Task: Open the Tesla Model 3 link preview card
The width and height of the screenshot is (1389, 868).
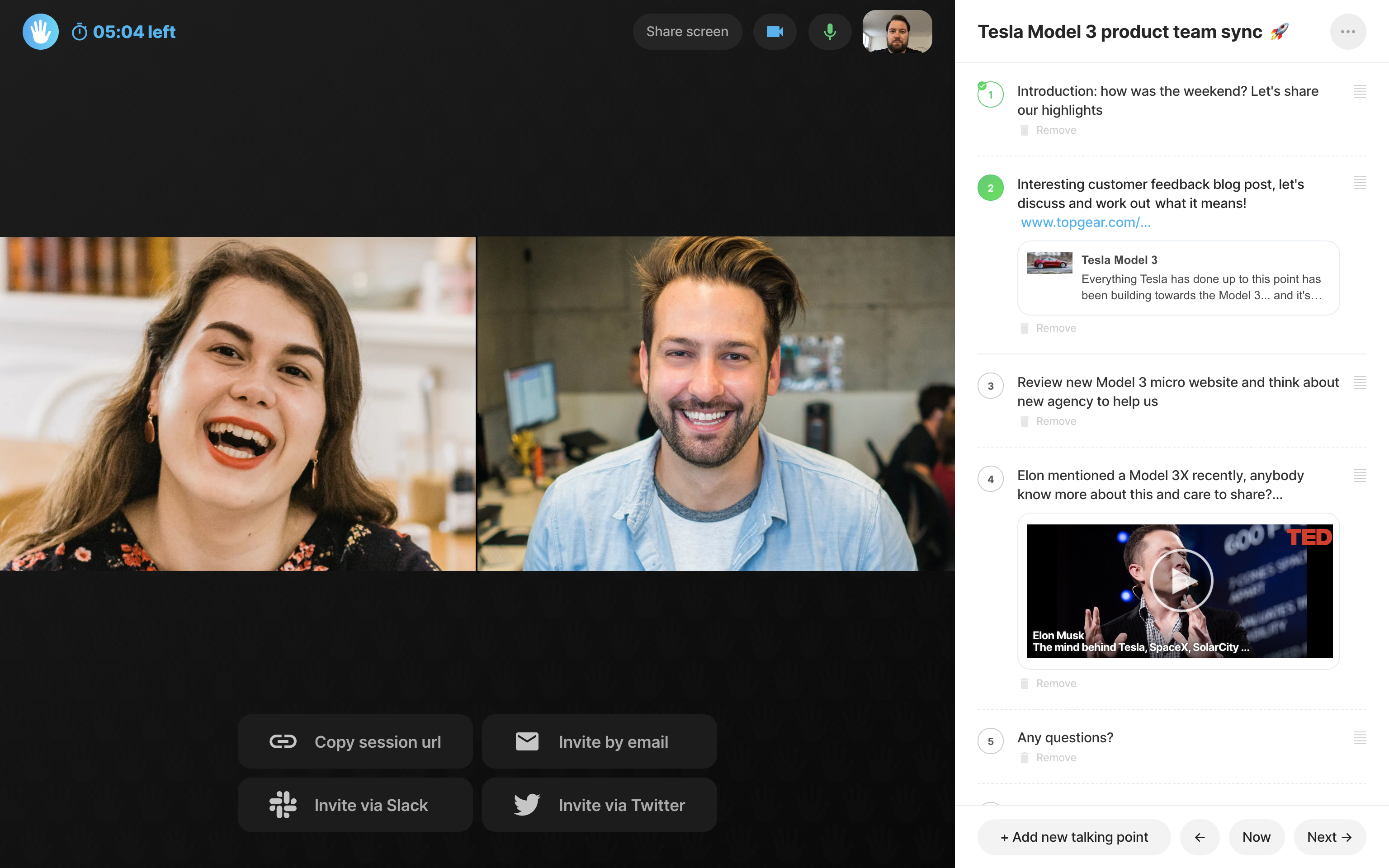Action: click(1178, 278)
